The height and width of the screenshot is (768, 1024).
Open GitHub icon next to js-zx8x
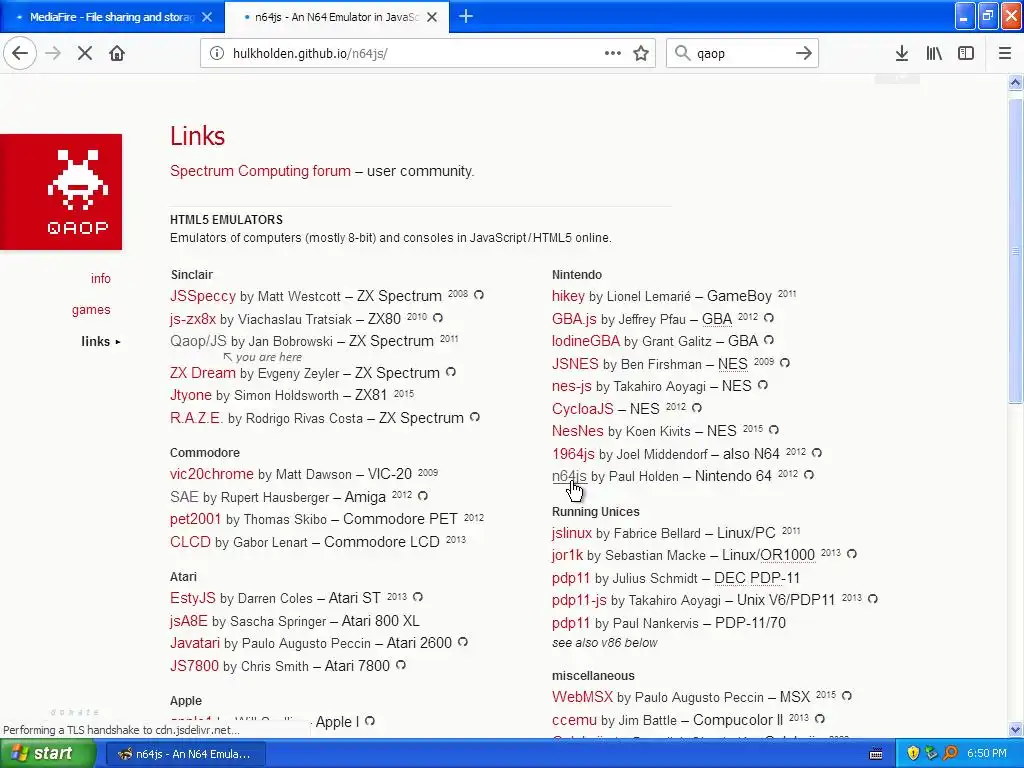438,317
